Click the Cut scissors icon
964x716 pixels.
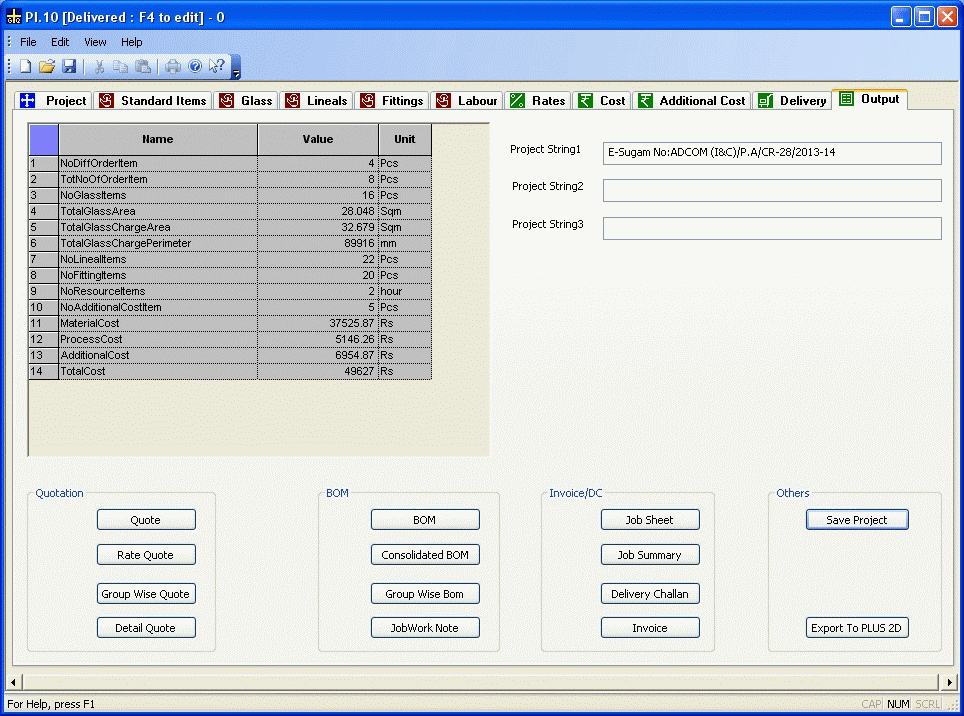[99, 67]
